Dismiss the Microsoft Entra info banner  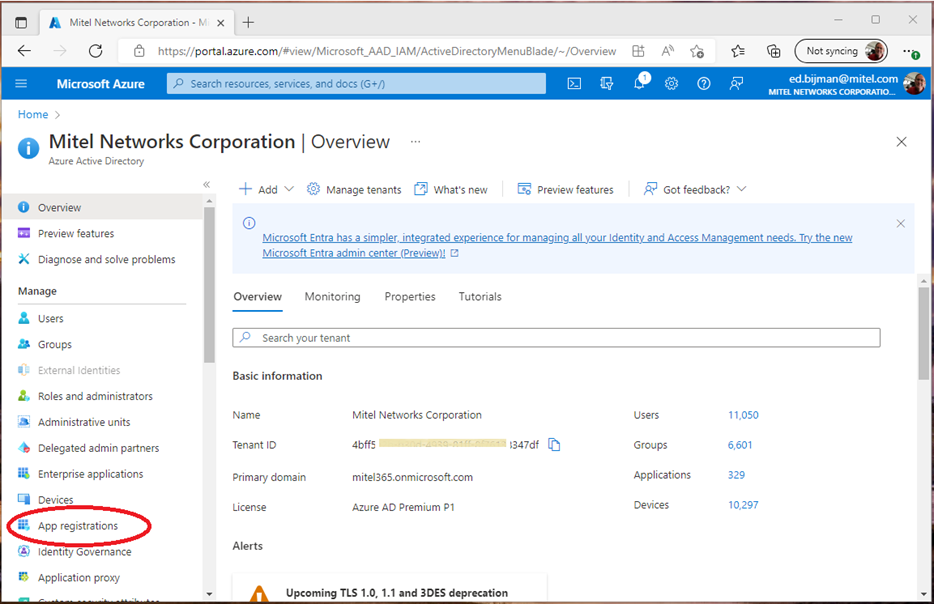(x=900, y=223)
